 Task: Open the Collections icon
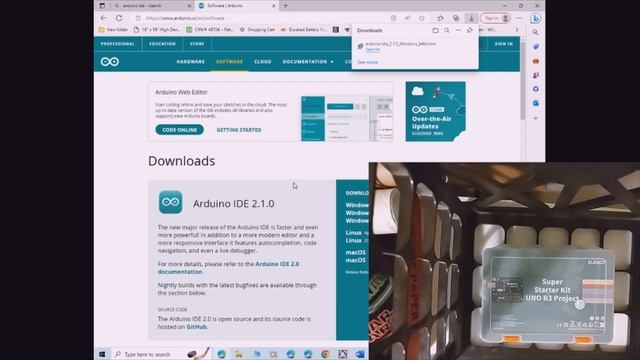[456, 18]
